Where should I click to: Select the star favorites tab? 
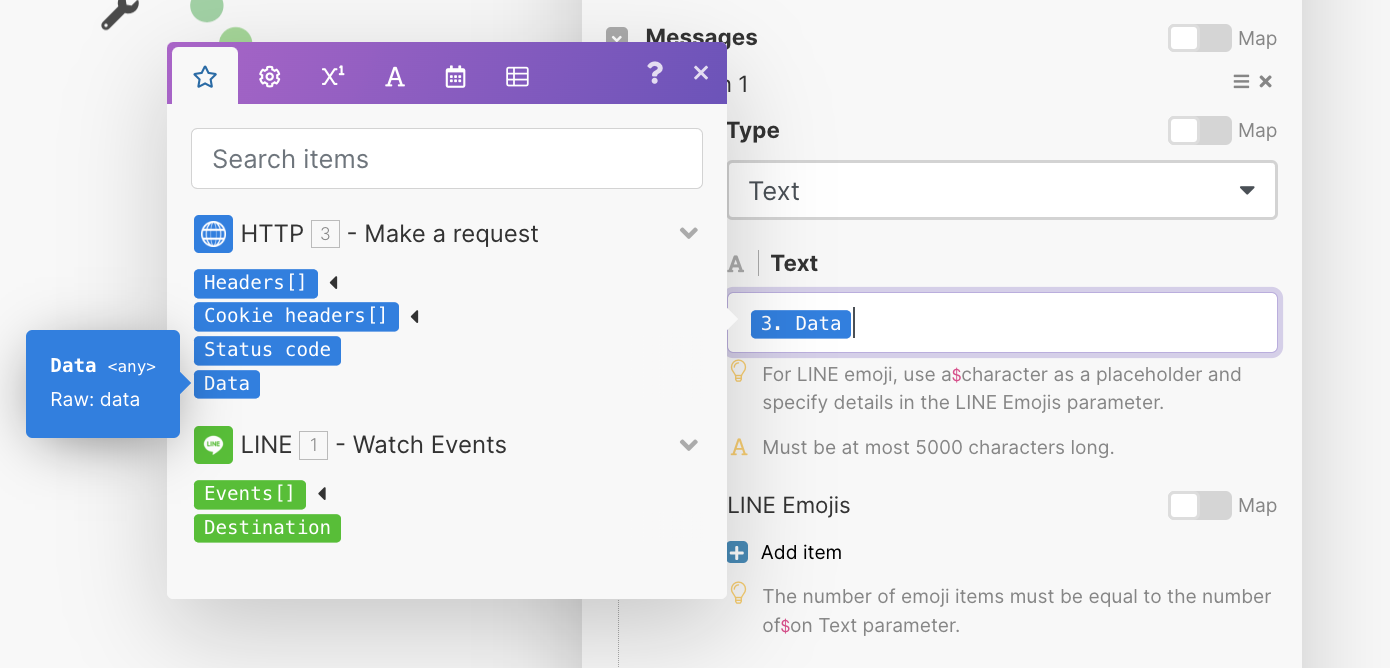(205, 76)
